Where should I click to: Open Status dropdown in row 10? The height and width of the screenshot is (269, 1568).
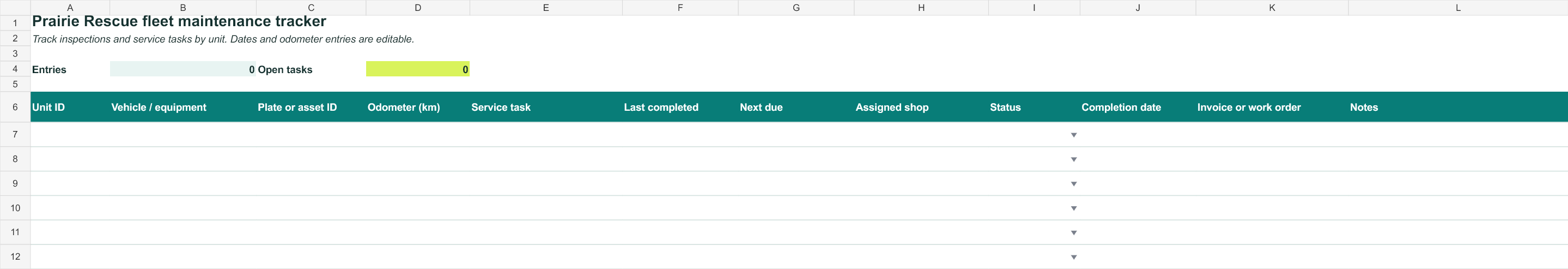1073,208
